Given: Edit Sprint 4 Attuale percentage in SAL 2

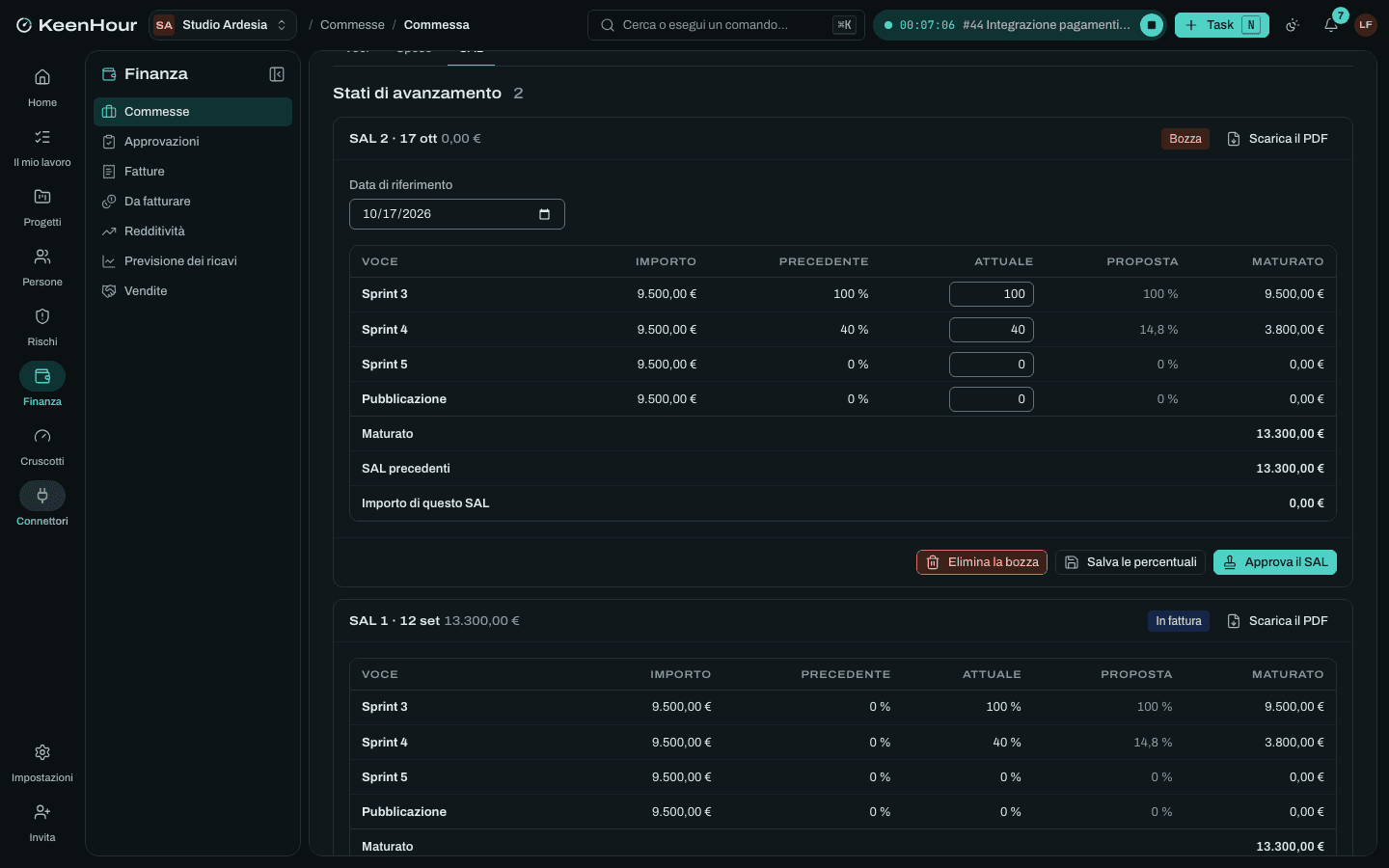Looking at the screenshot, I should (992, 330).
